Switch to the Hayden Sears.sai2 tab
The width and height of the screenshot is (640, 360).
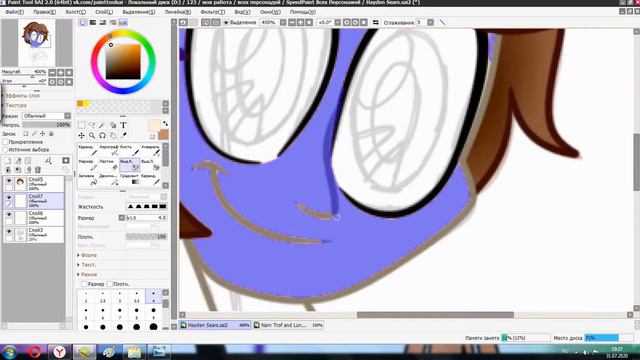215,325
